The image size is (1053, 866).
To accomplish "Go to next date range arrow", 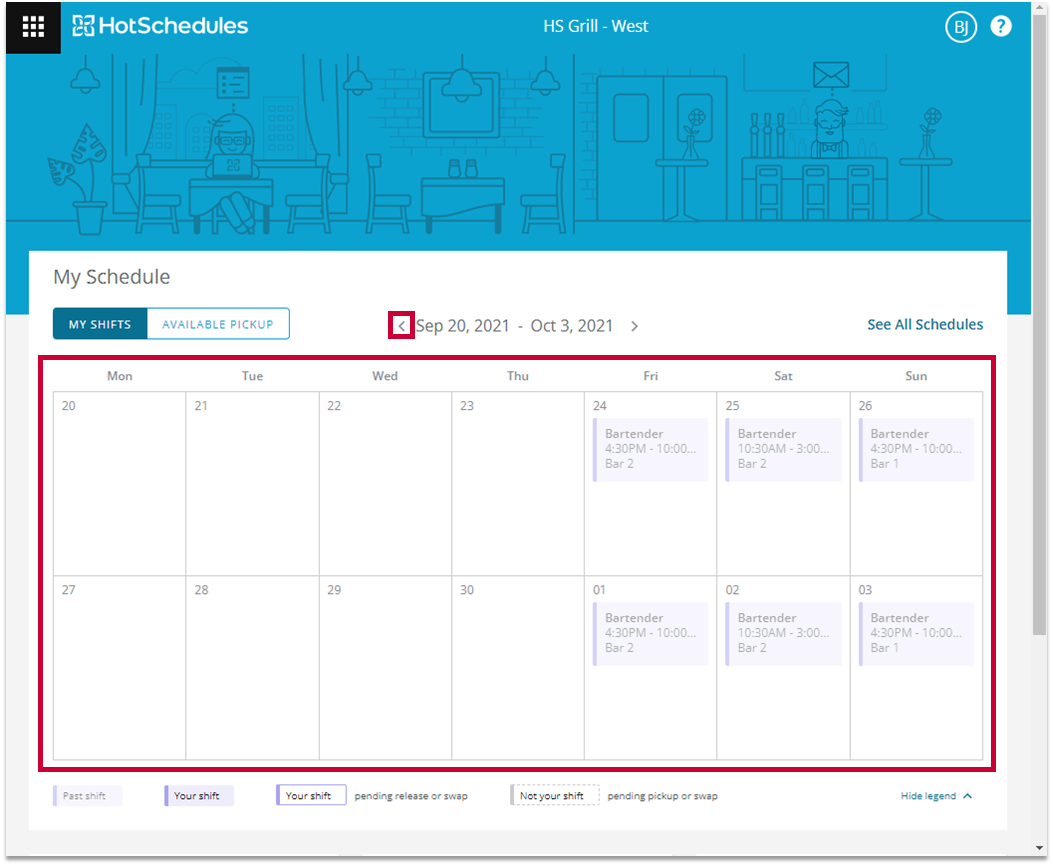I will (634, 326).
